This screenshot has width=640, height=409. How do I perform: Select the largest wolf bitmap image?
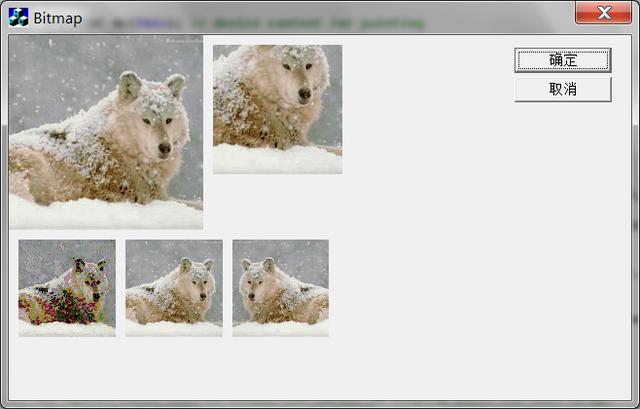(x=106, y=132)
